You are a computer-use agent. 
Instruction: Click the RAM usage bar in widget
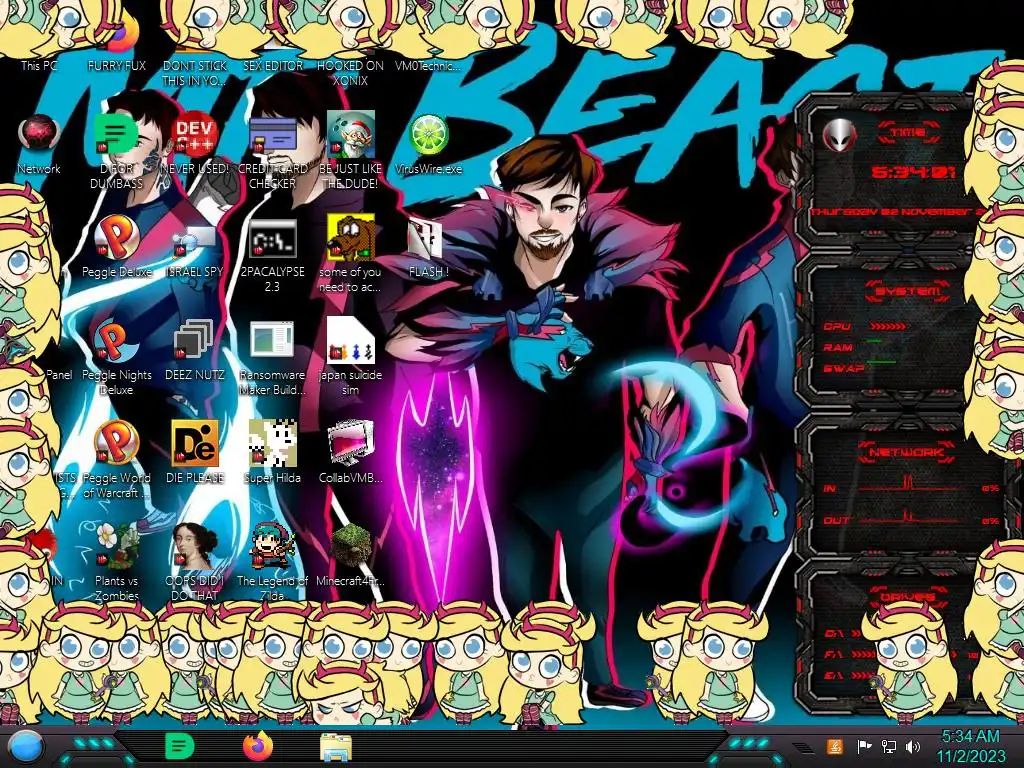coord(875,342)
